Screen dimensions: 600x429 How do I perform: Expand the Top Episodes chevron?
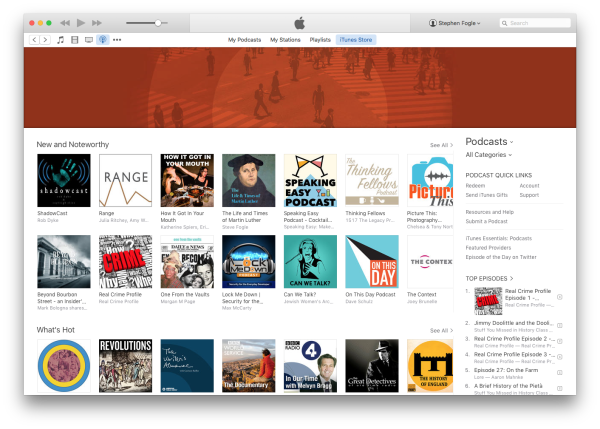[x=511, y=279]
